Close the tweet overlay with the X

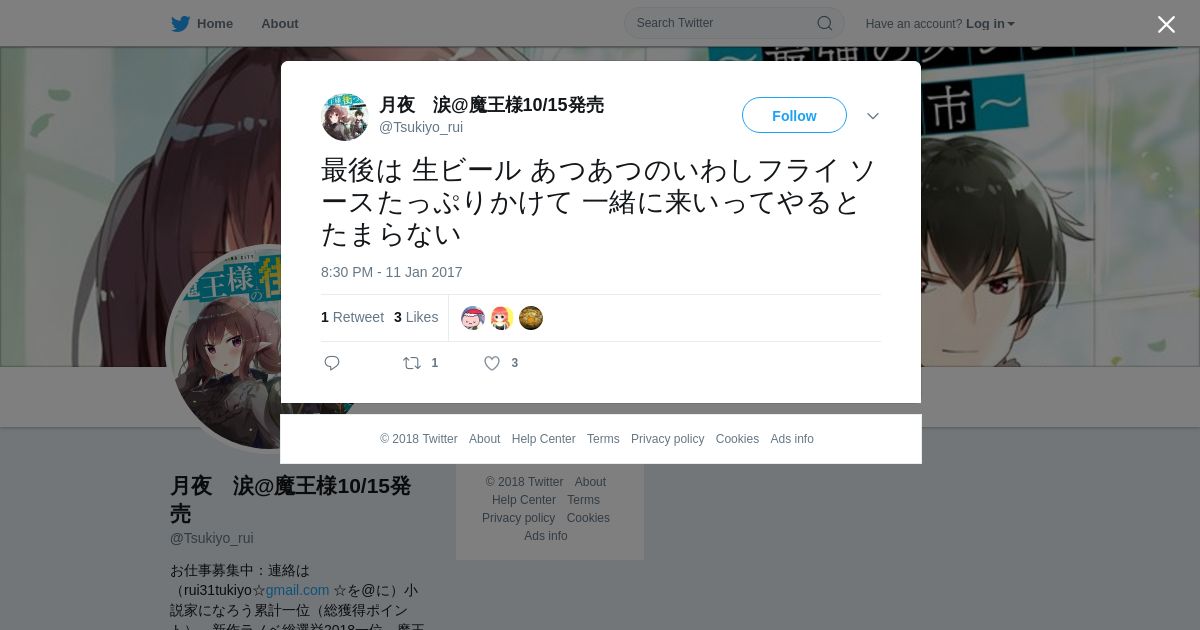[1166, 24]
